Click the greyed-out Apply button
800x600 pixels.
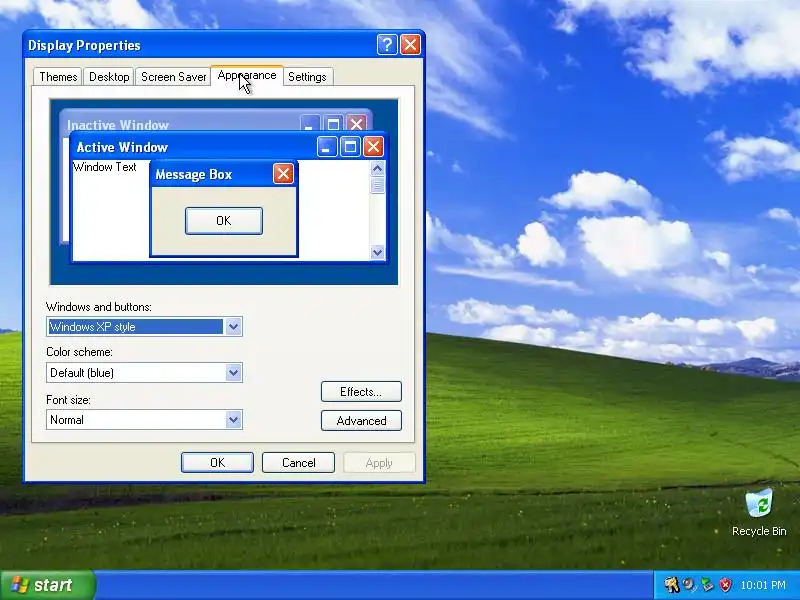pyautogui.click(x=379, y=463)
